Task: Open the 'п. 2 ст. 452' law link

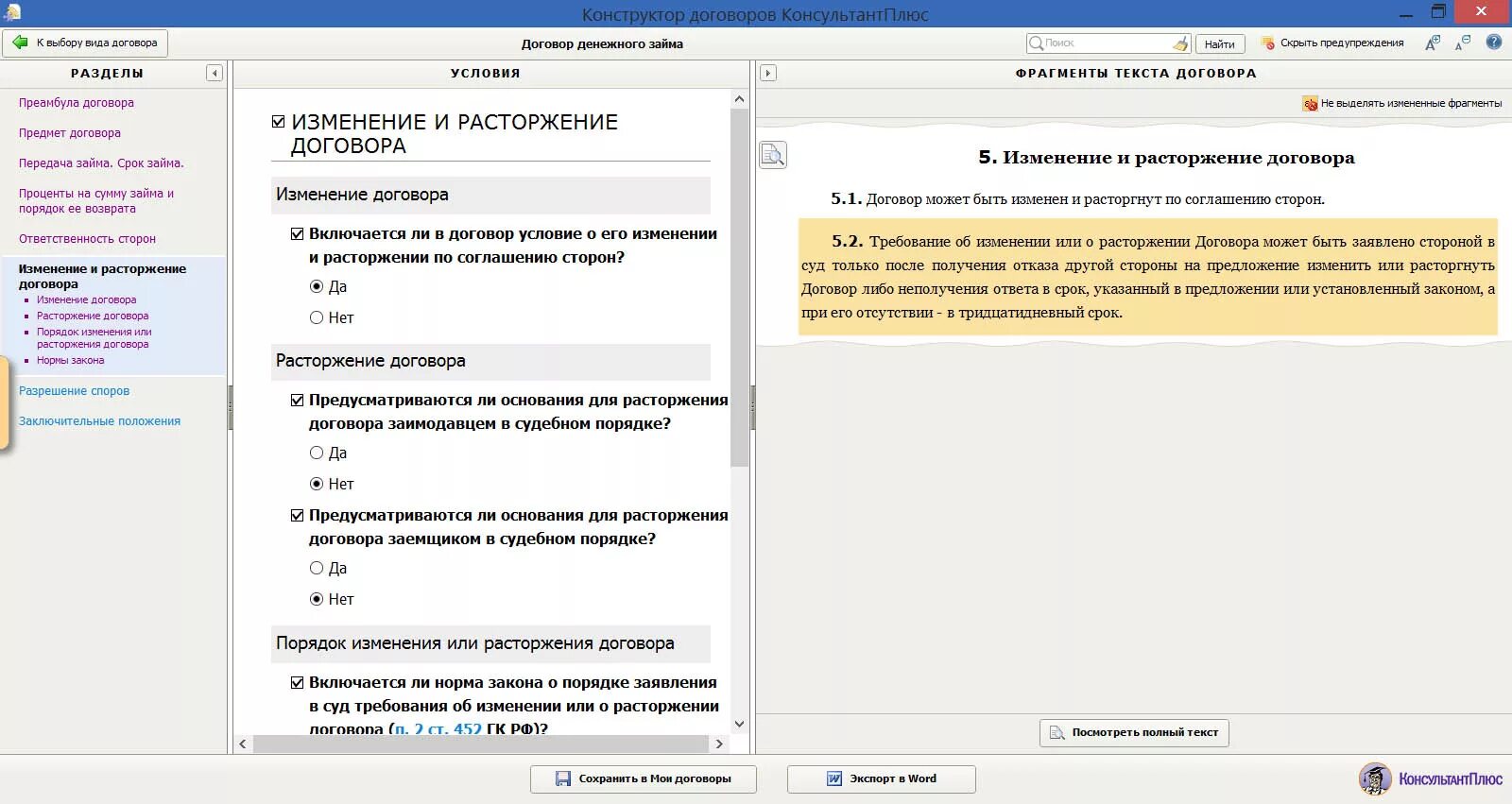Action: (438, 729)
